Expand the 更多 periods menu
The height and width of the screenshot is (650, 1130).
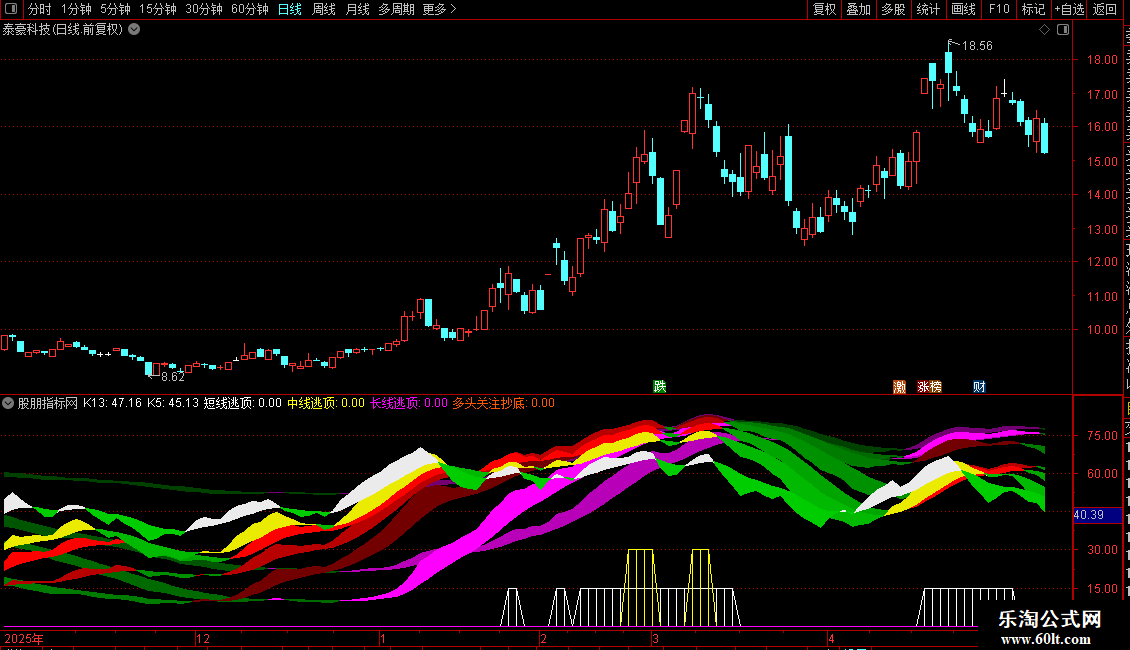pos(440,9)
